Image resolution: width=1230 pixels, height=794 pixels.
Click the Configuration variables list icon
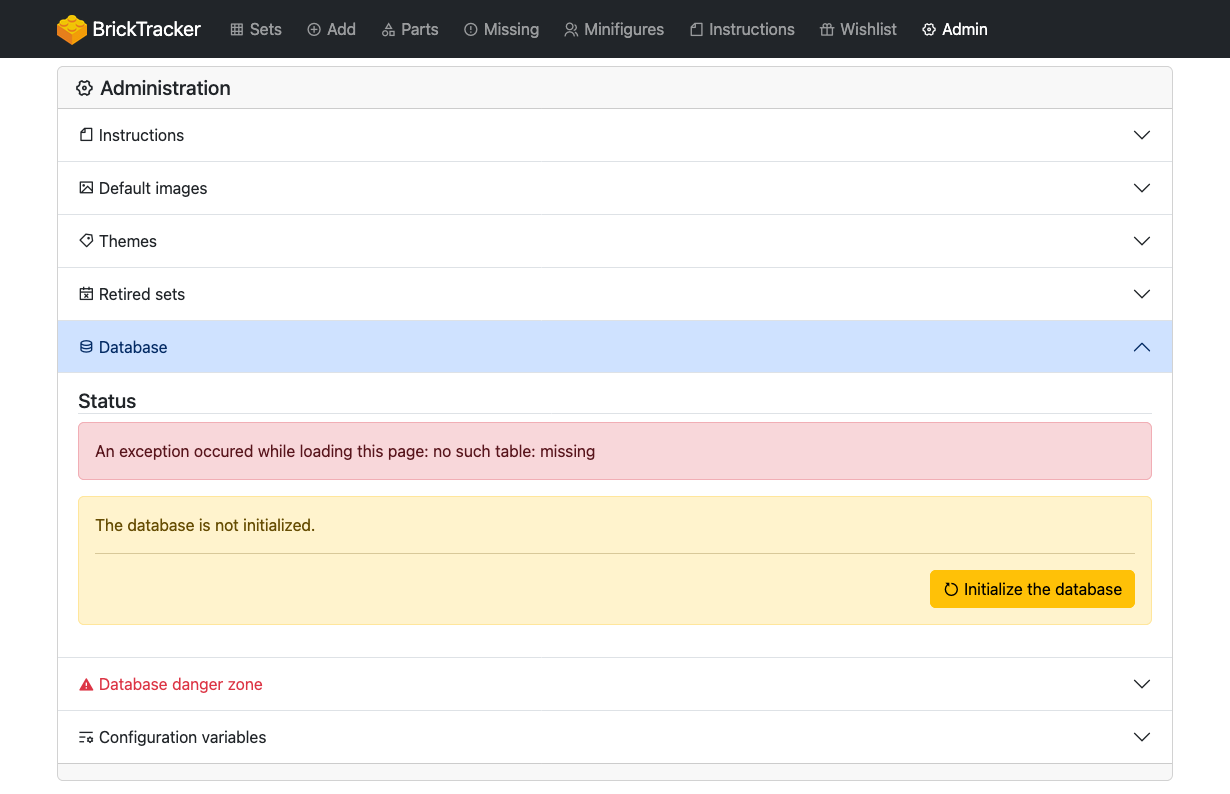[86, 738]
